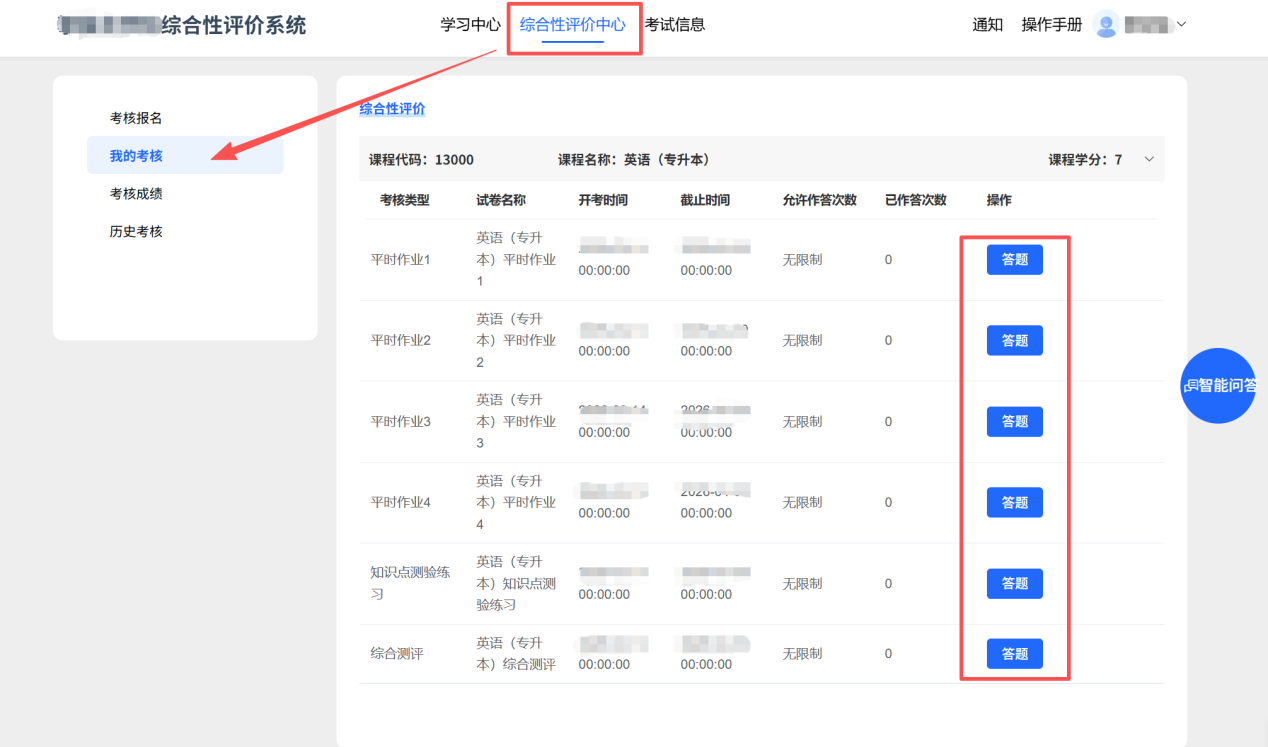Collapse the 英语（专升本）course row chevron
1268x747 pixels.
click(x=1149, y=160)
